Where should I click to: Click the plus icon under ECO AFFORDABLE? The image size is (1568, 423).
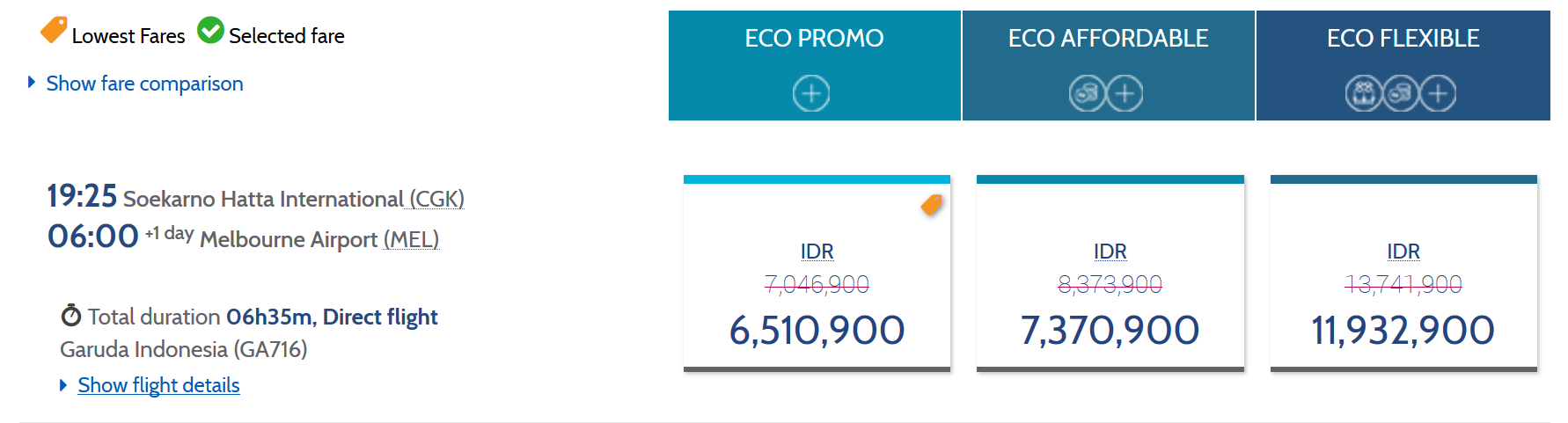(1125, 93)
